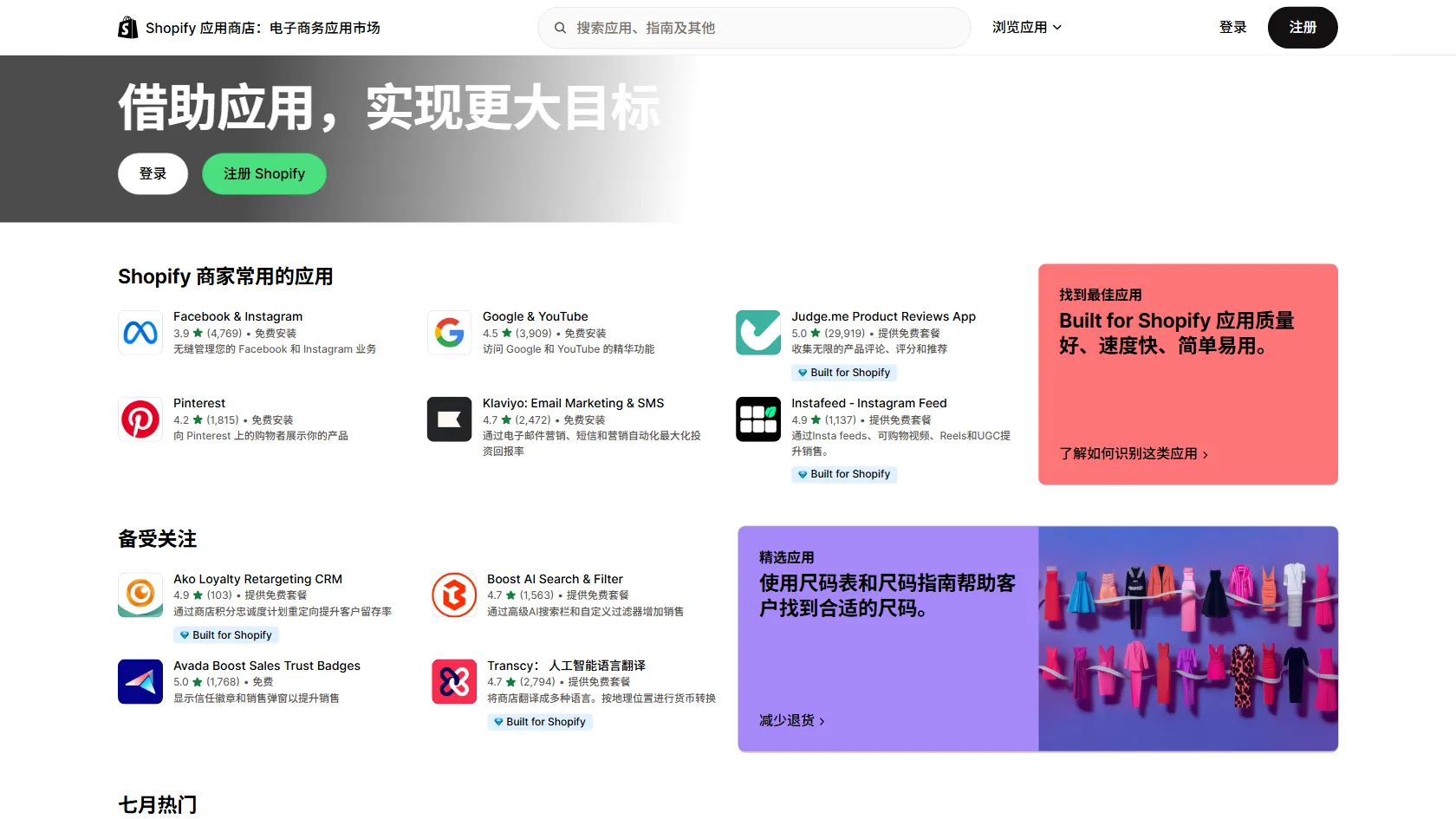Open Boost AI Search & Filter title
Screen dimensions: 1456x819
click(555, 580)
